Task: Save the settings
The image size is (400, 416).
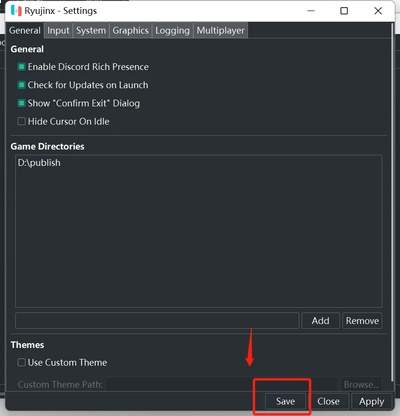Action: (285, 401)
